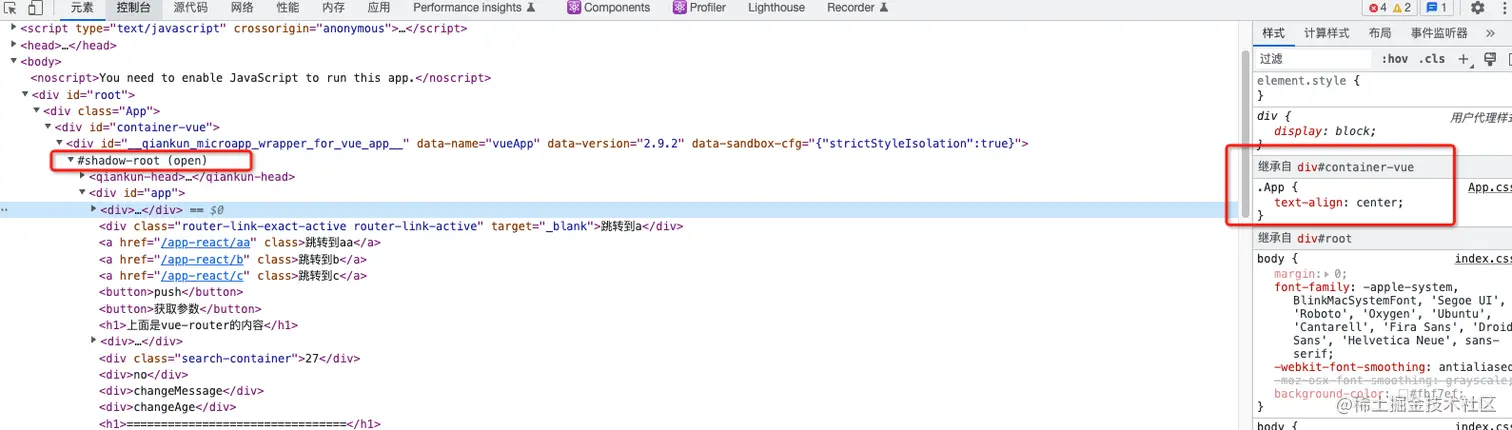Click div#root inherited-from link
The height and width of the screenshot is (430, 1512).
click(1324, 238)
